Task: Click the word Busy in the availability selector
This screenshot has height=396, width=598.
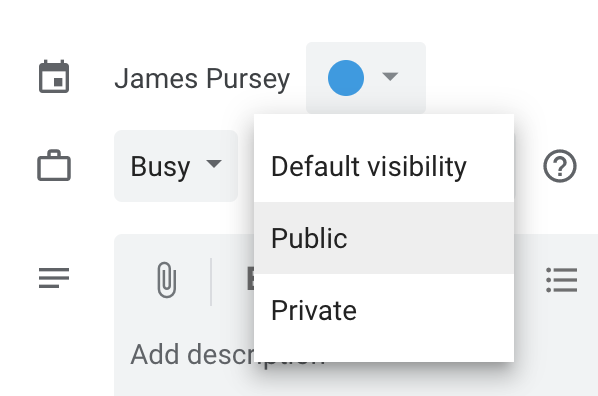Action: tap(160, 167)
